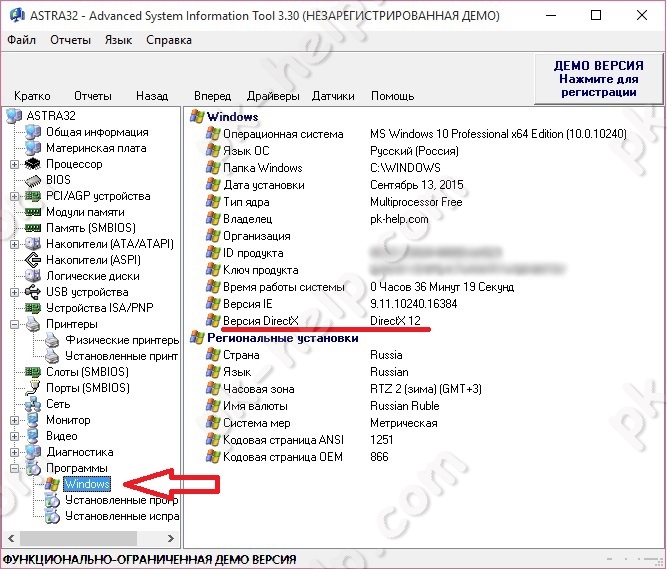Click the Дата установки row label
Screen dimensions: 667x569
pos(264,185)
